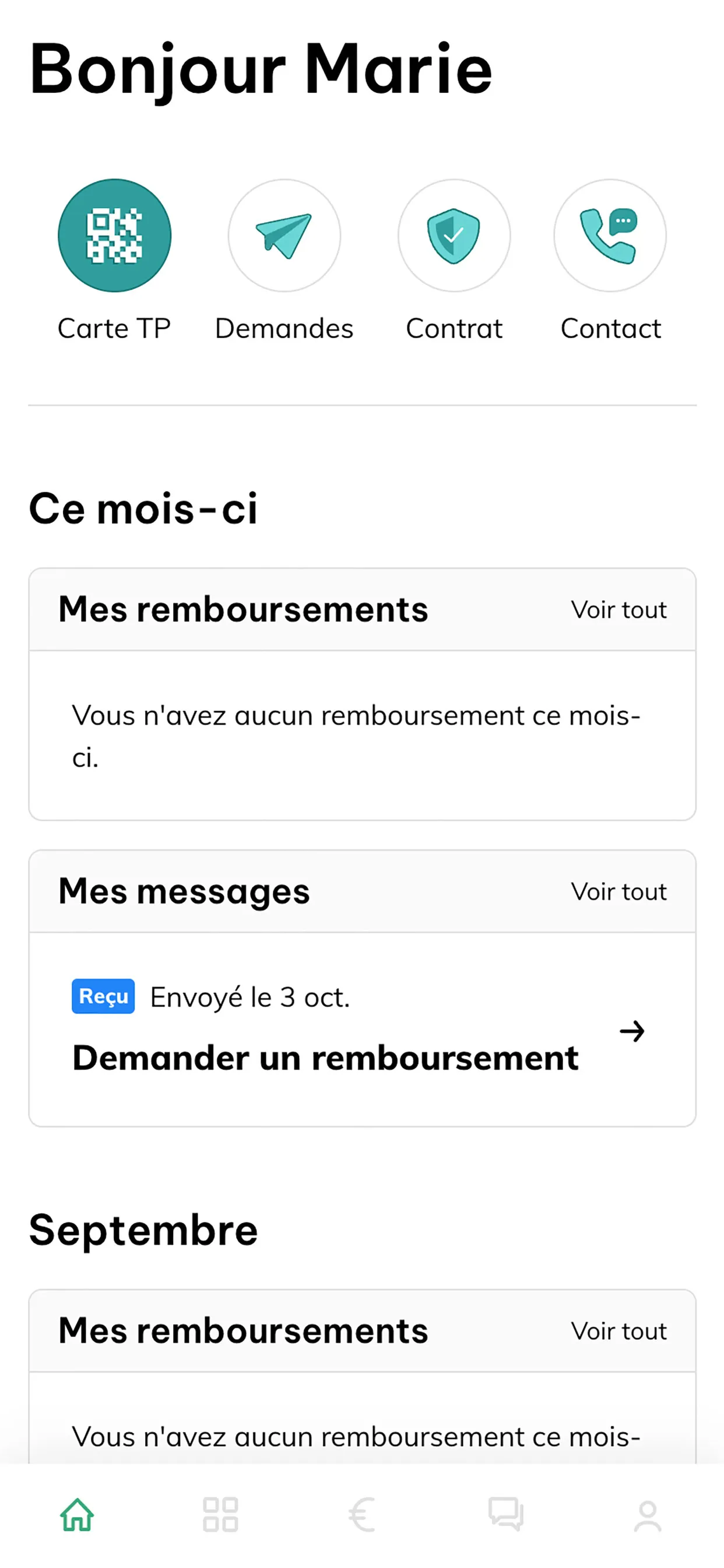Screen dimensions: 724x1568
Task: Click Voir tout in this month's Mes remboursements
Action: [618, 610]
